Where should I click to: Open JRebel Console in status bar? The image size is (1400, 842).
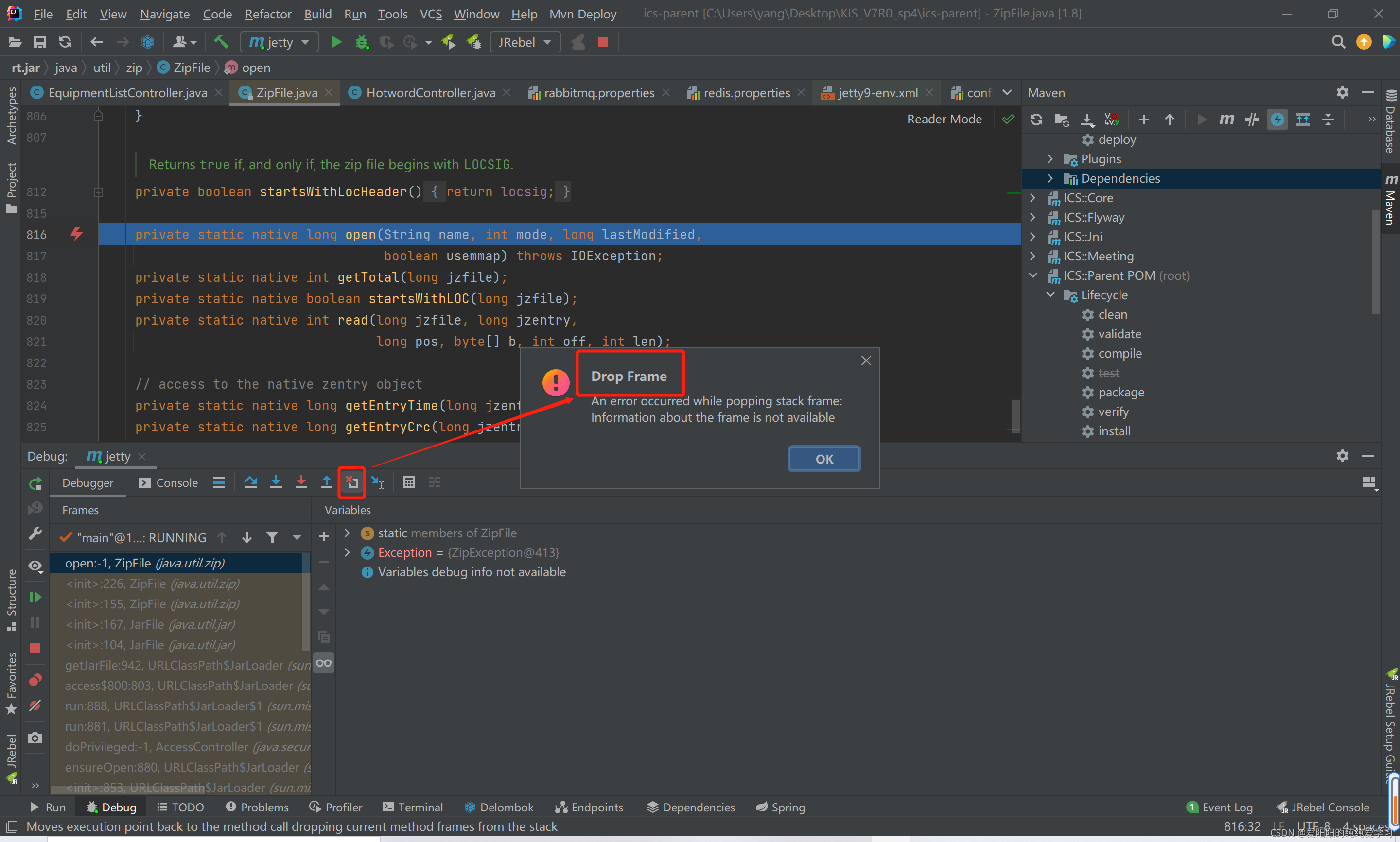pyautogui.click(x=1322, y=807)
